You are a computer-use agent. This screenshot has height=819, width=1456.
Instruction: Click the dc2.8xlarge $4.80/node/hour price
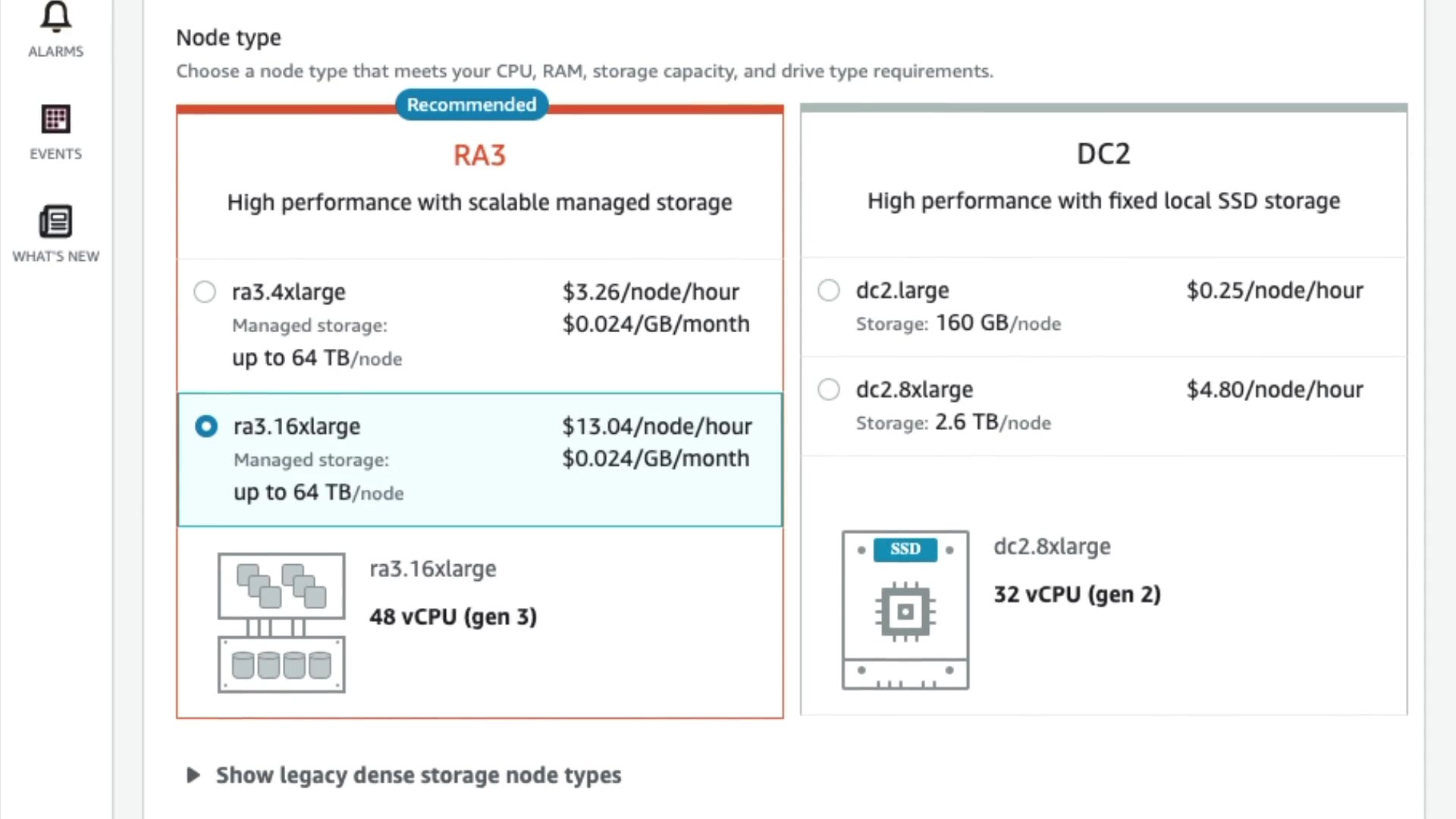point(1274,390)
